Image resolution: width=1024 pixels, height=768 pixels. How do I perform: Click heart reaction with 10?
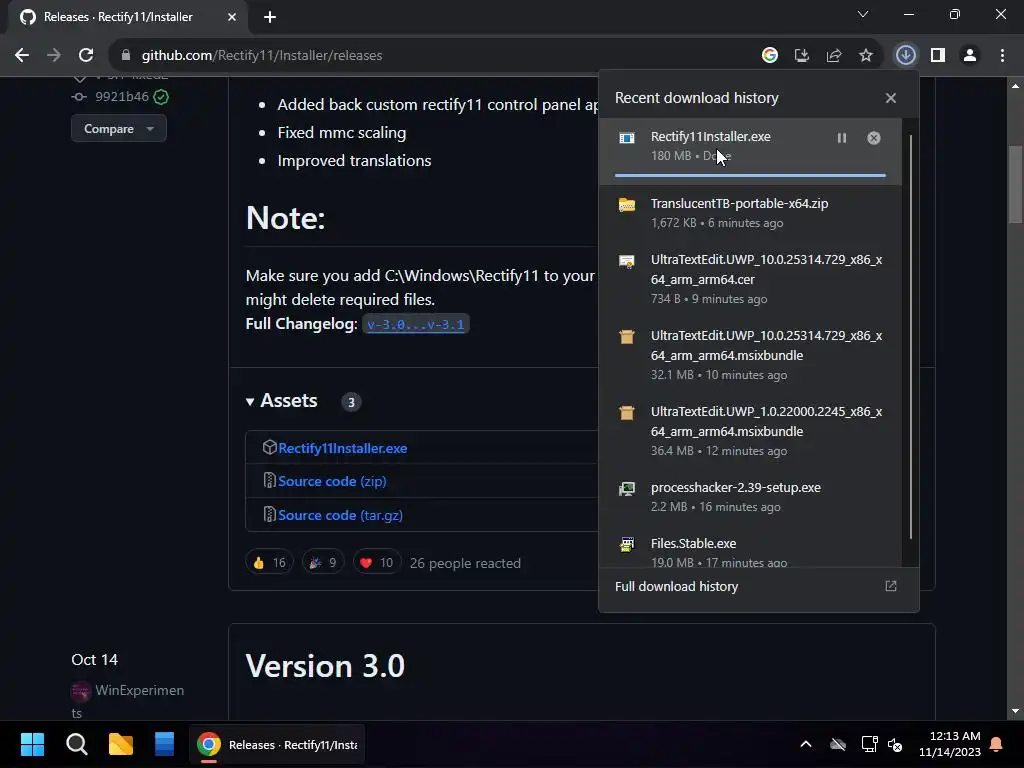[x=377, y=562]
